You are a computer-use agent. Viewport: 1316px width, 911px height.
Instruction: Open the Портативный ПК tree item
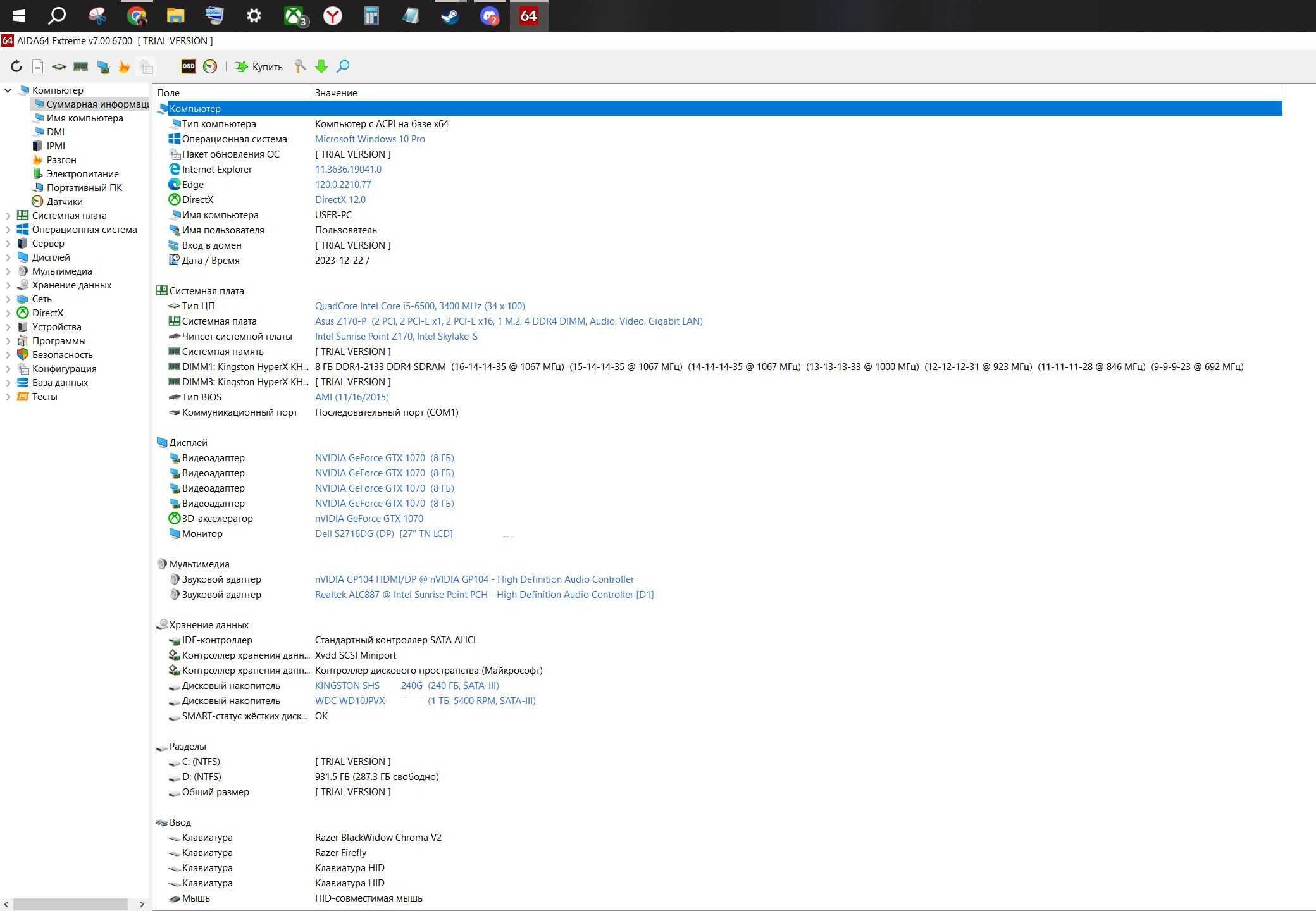click(x=84, y=188)
